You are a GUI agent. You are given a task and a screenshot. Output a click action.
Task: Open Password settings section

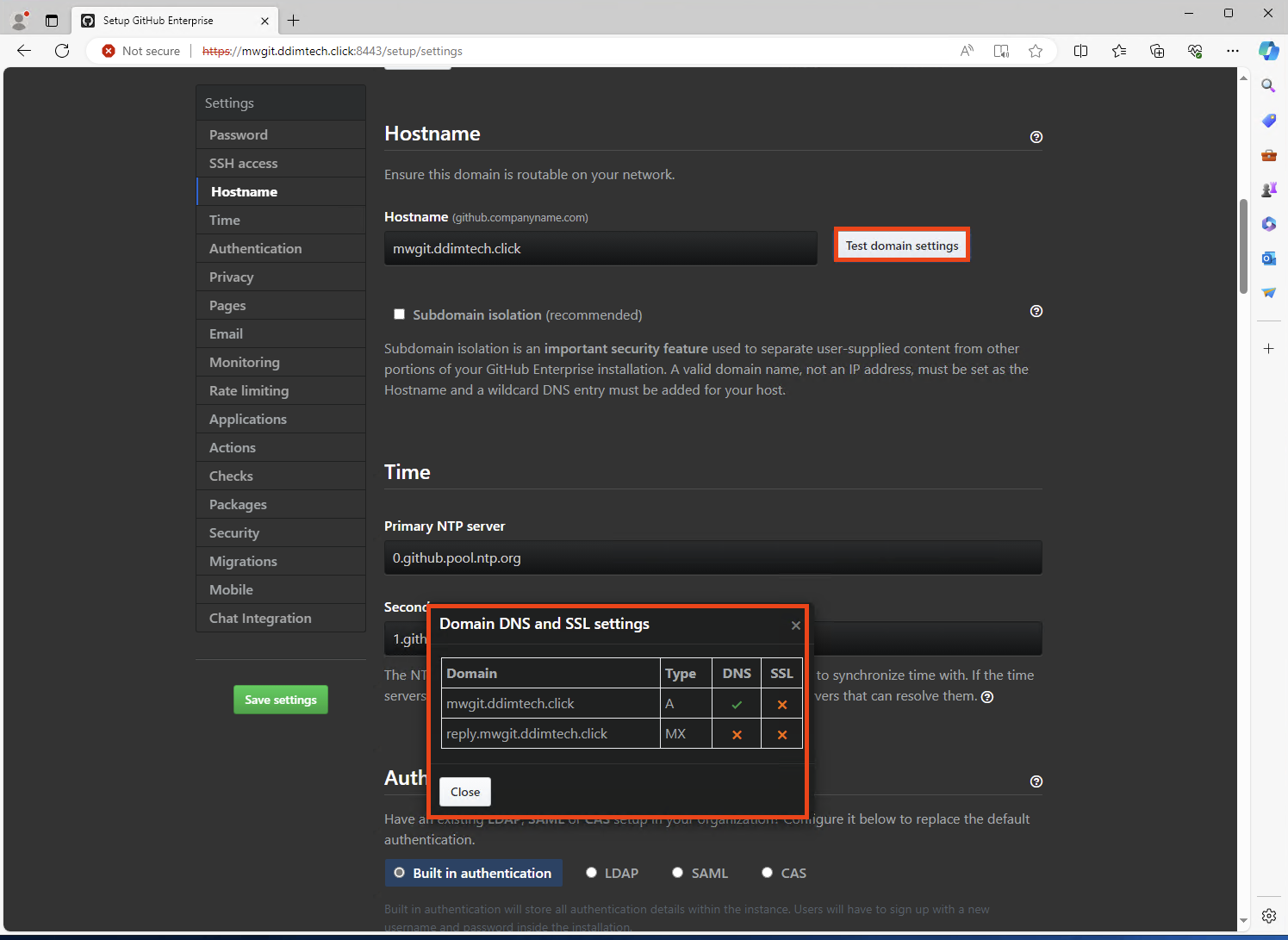(x=281, y=134)
